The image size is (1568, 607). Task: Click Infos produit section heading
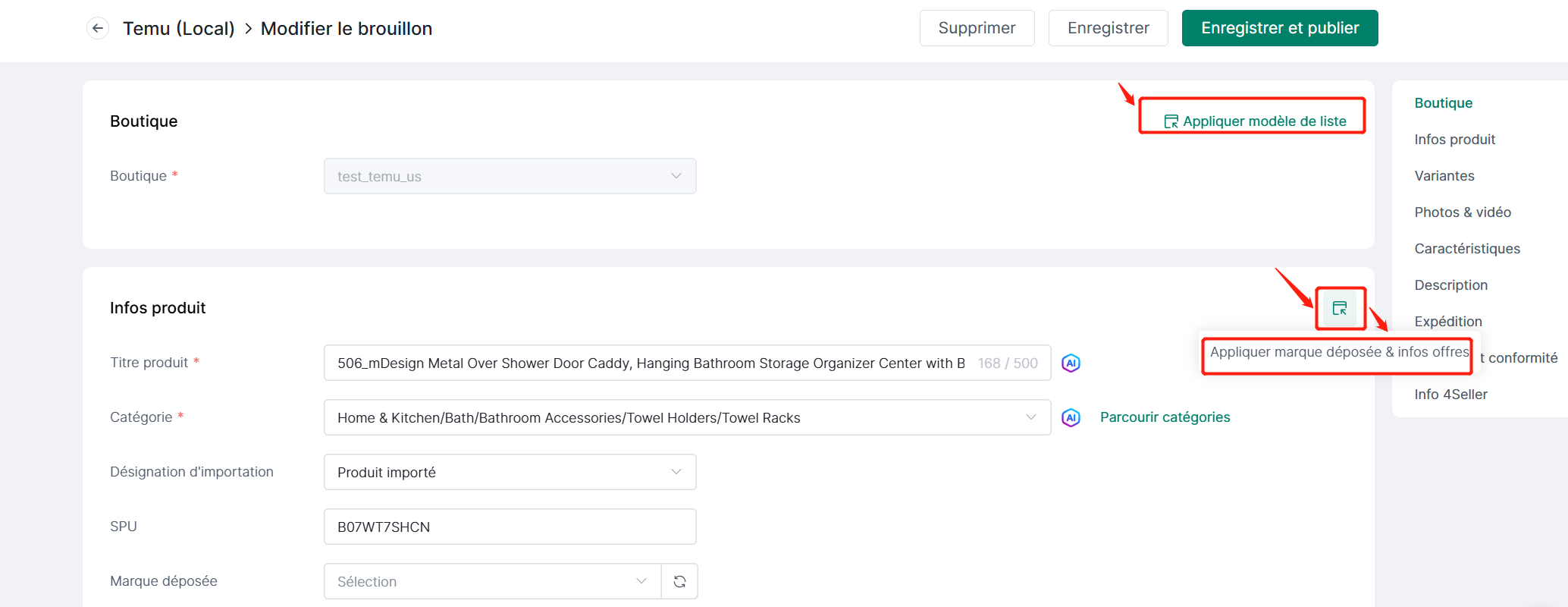158,308
